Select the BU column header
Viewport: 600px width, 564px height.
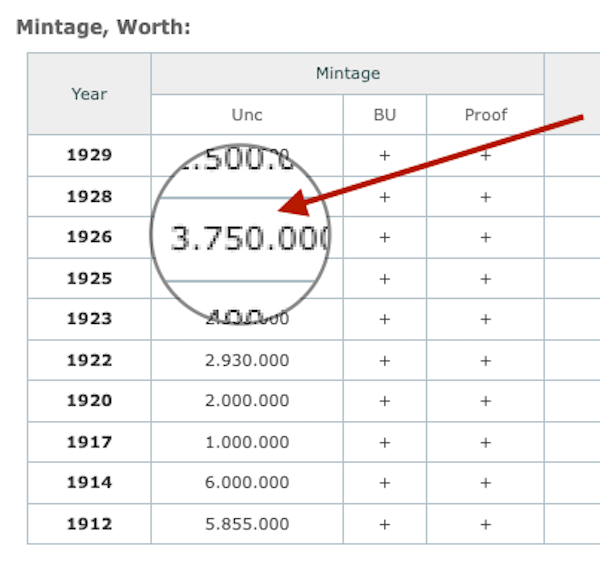click(x=384, y=115)
